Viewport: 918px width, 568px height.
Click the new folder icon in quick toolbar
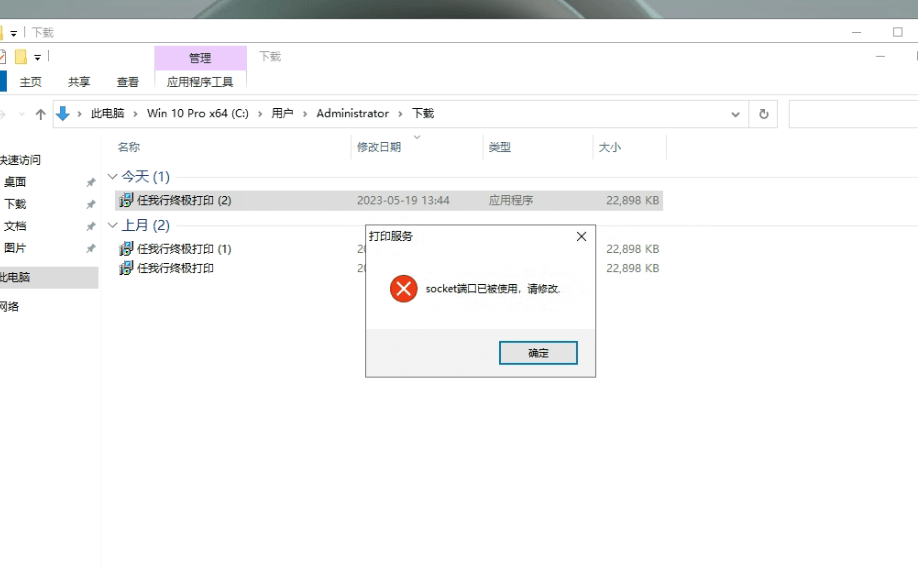click(x=21, y=57)
